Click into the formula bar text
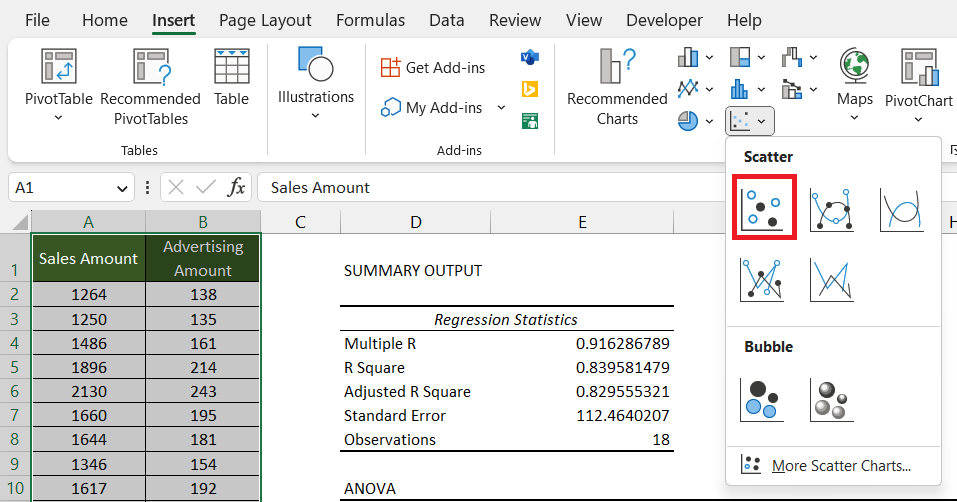The width and height of the screenshot is (957, 502). pos(488,187)
